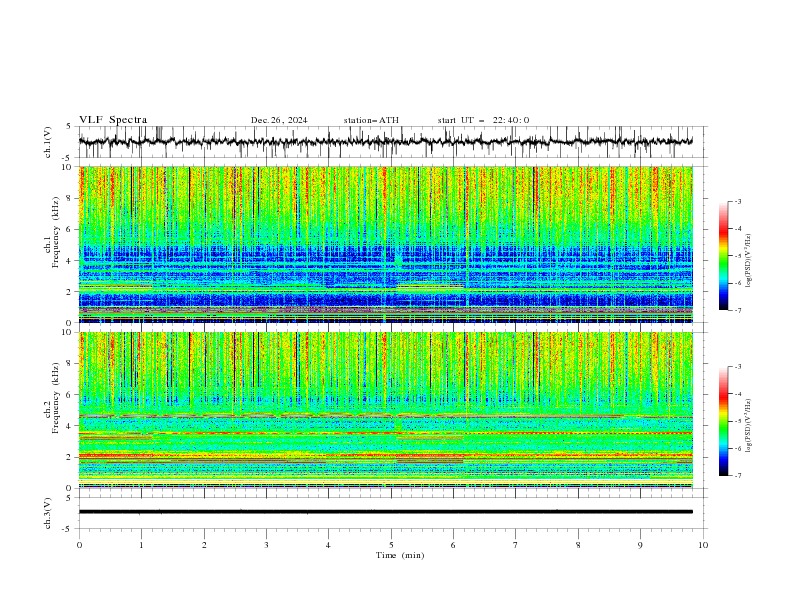The width and height of the screenshot is (792, 612).
Task: Click the "start UT = 22:40:0" header text
Action: (x=483, y=120)
